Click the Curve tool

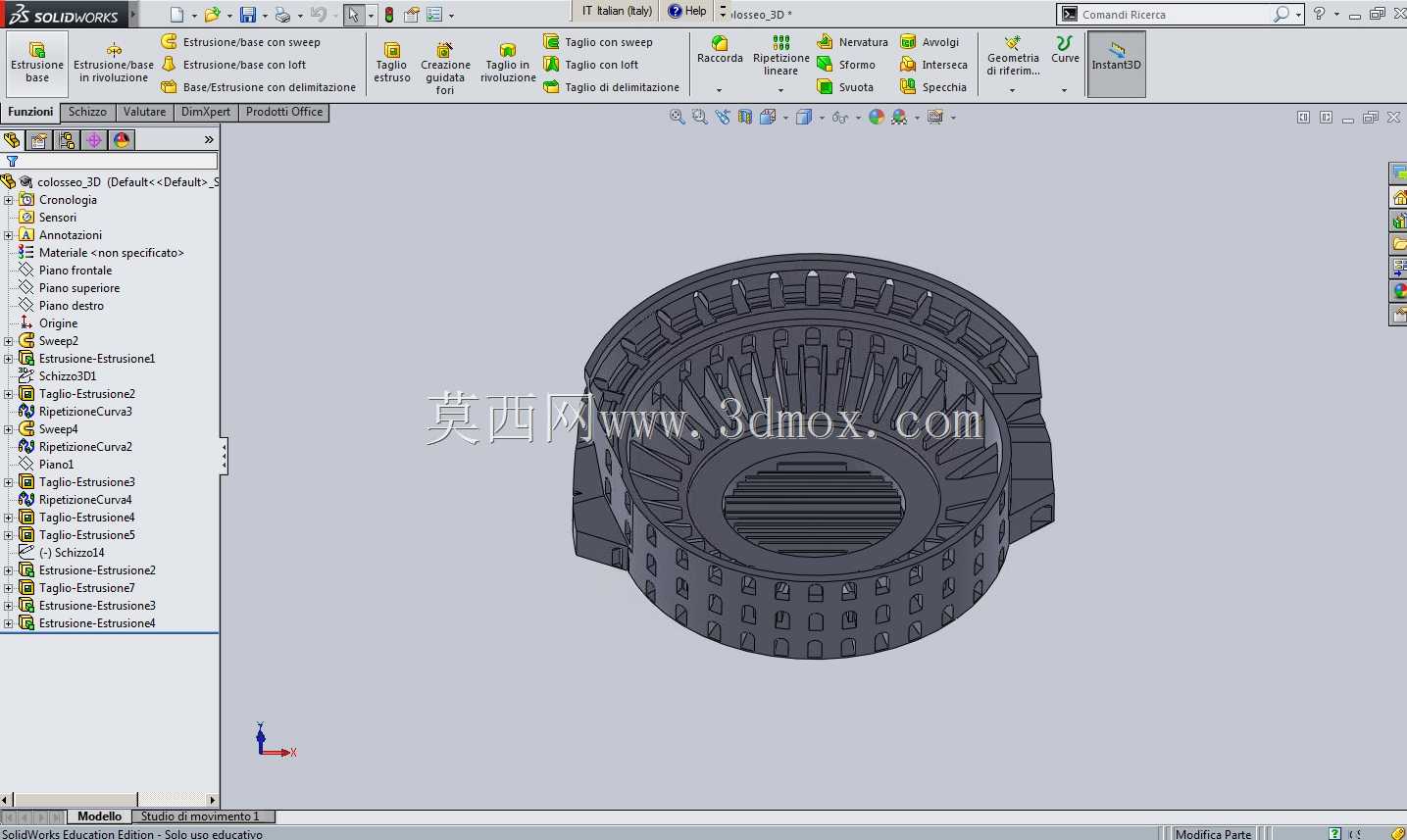(x=1065, y=51)
